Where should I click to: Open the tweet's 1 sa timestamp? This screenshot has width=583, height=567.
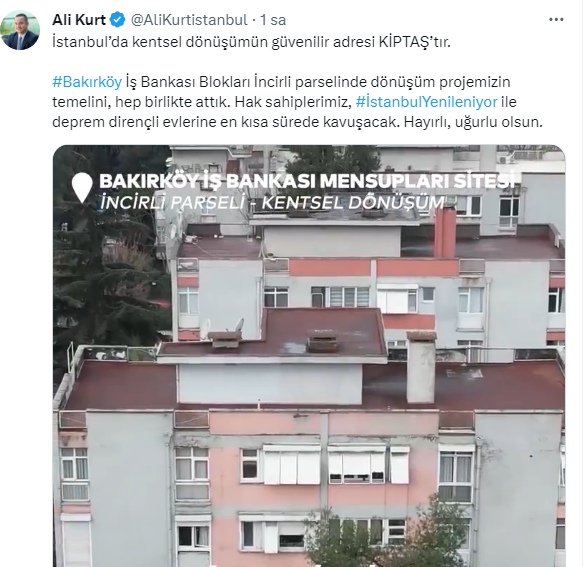coord(273,20)
